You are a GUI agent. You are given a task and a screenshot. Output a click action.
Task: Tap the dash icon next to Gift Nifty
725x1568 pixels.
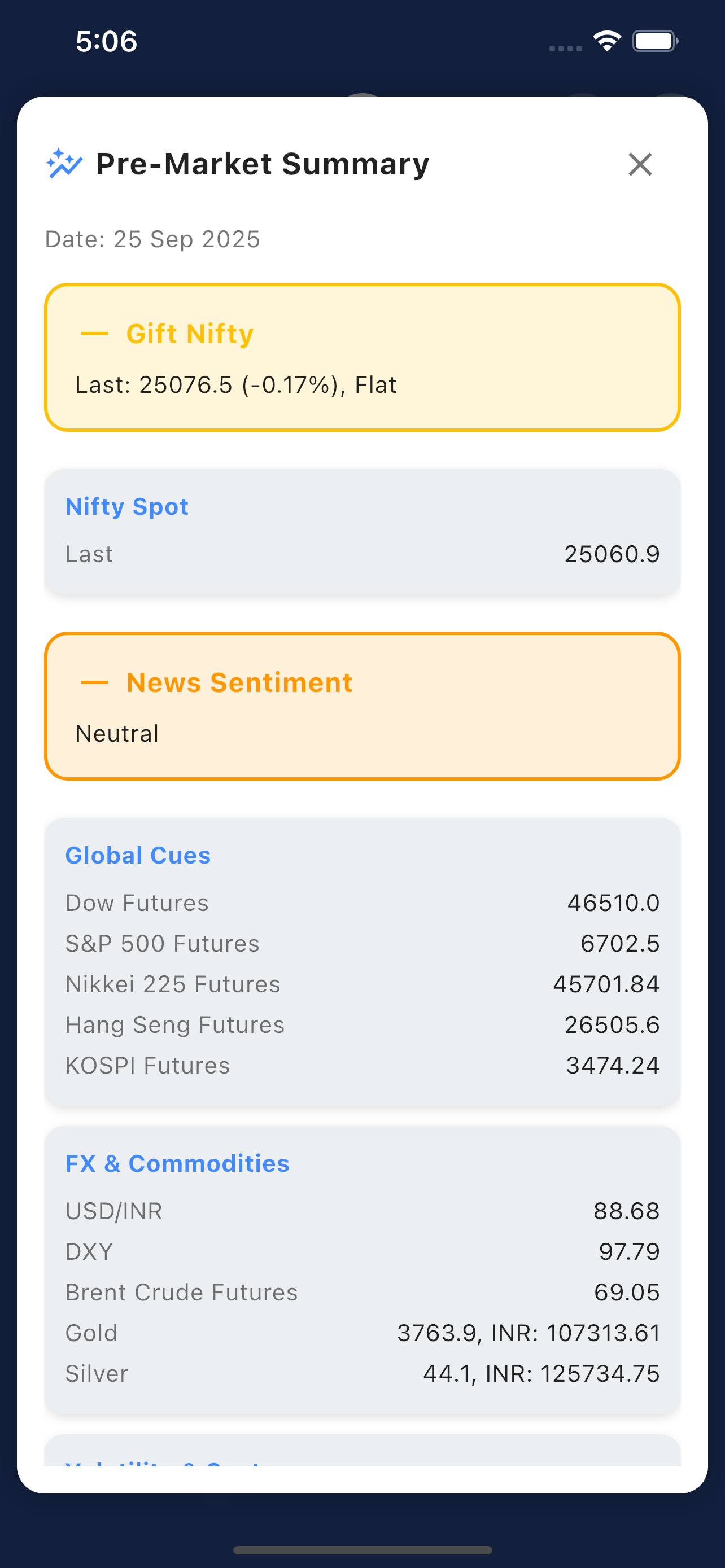pyautogui.click(x=95, y=334)
